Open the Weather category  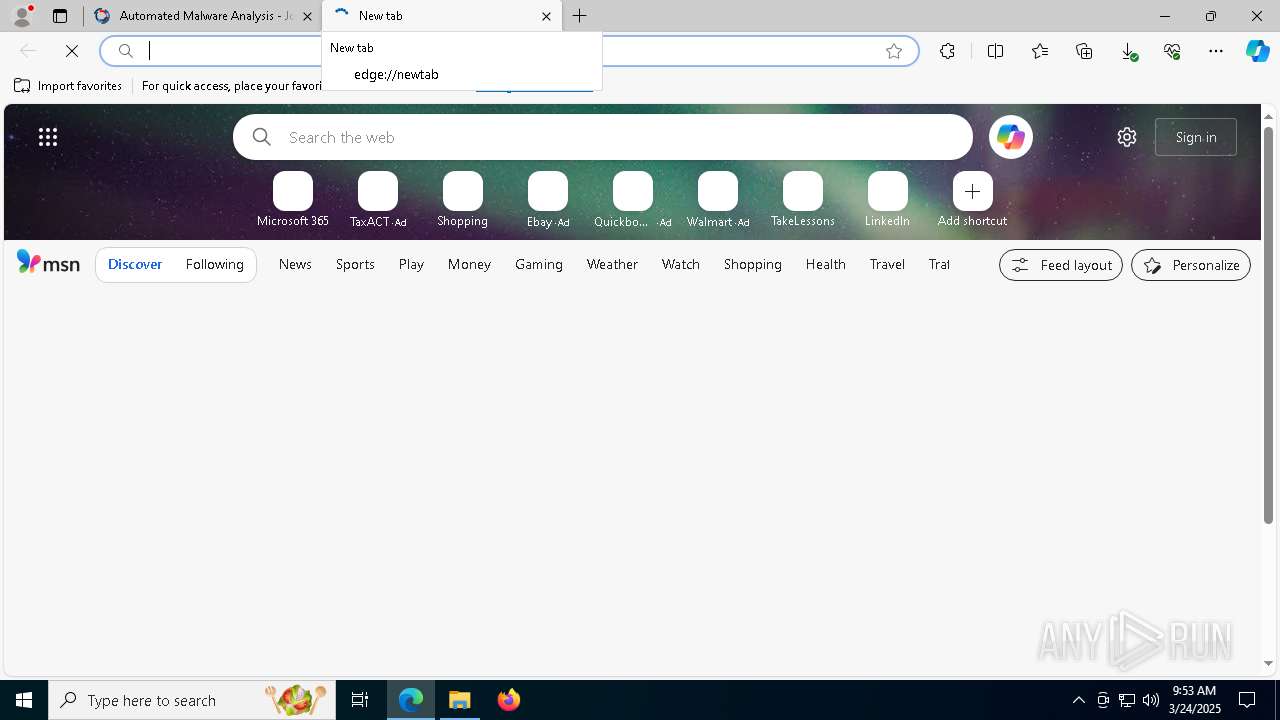pyautogui.click(x=612, y=264)
